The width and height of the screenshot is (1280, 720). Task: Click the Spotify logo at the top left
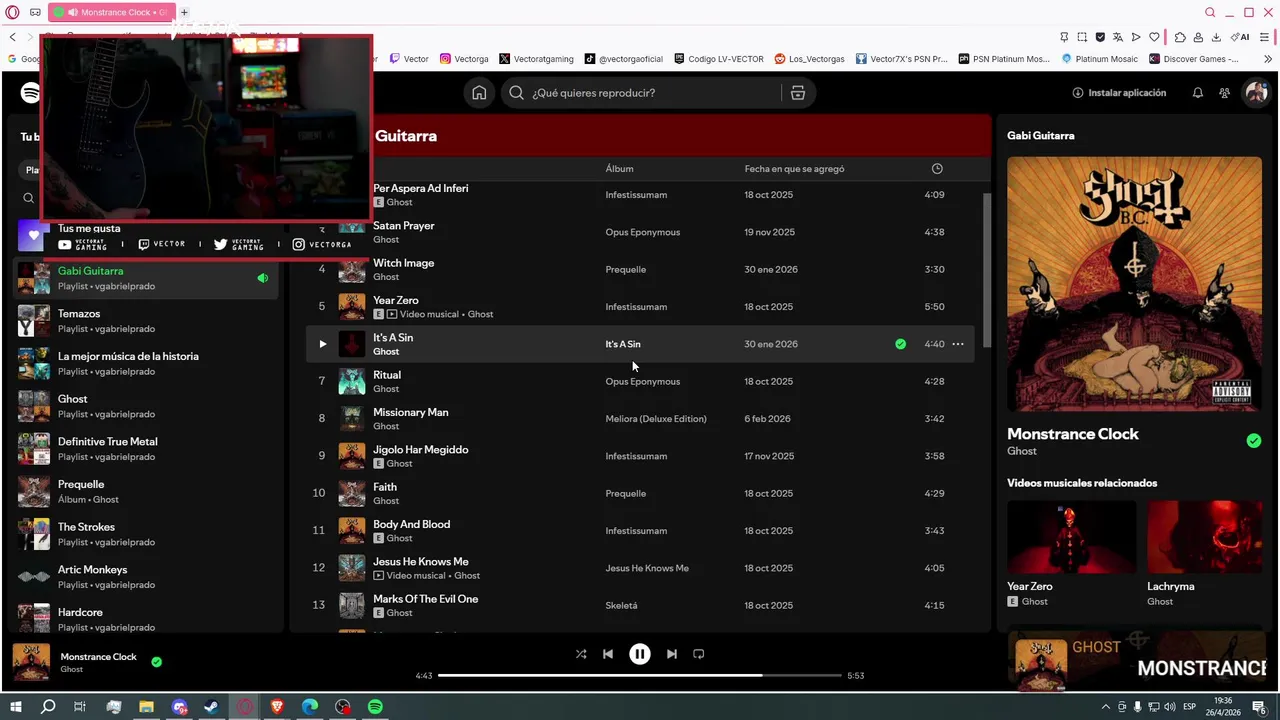pyautogui.click(x=30, y=93)
